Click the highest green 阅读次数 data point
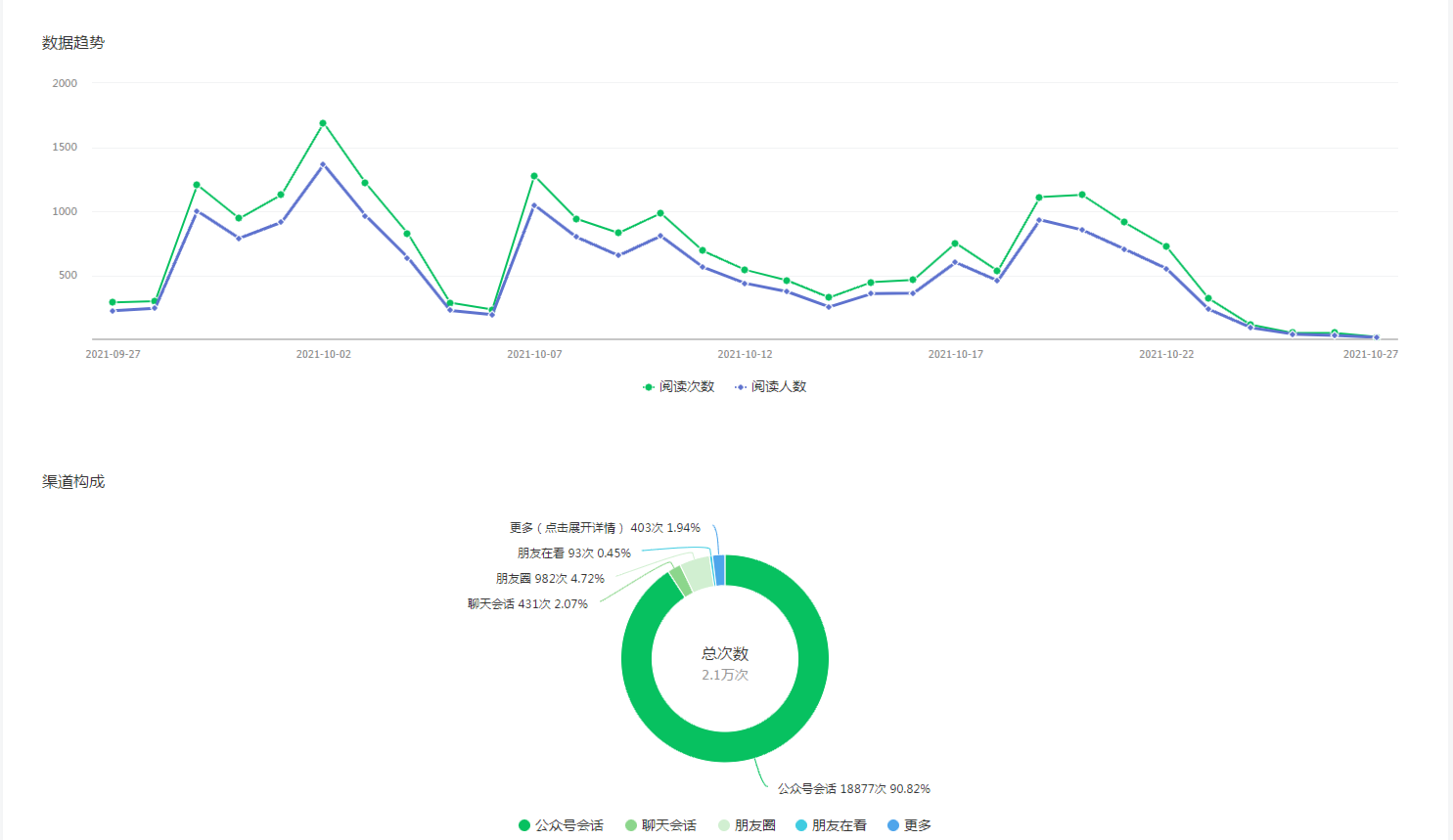The height and width of the screenshot is (840, 1453). pos(323,123)
